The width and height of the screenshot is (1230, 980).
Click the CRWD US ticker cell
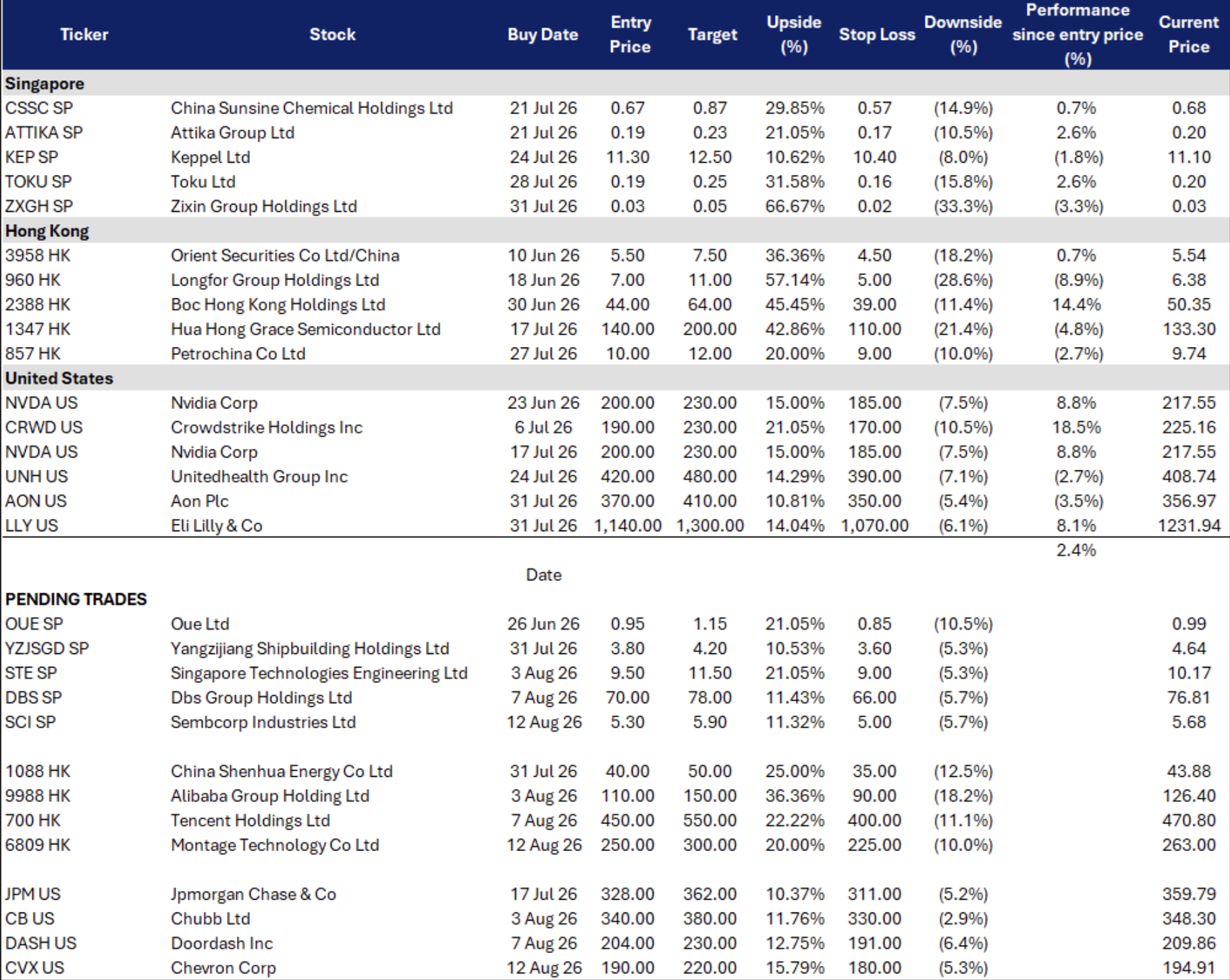pos(44,427)
